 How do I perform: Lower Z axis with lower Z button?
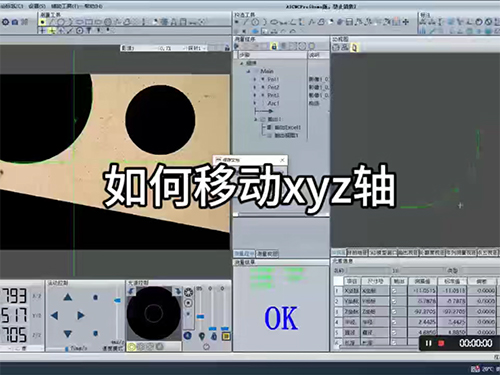coord(96,333)
